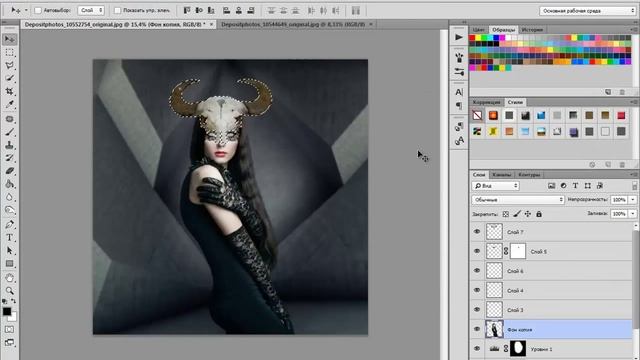Select the Paint Bucket tool
This screenshot has width=640, height=360.
(9, 184)
